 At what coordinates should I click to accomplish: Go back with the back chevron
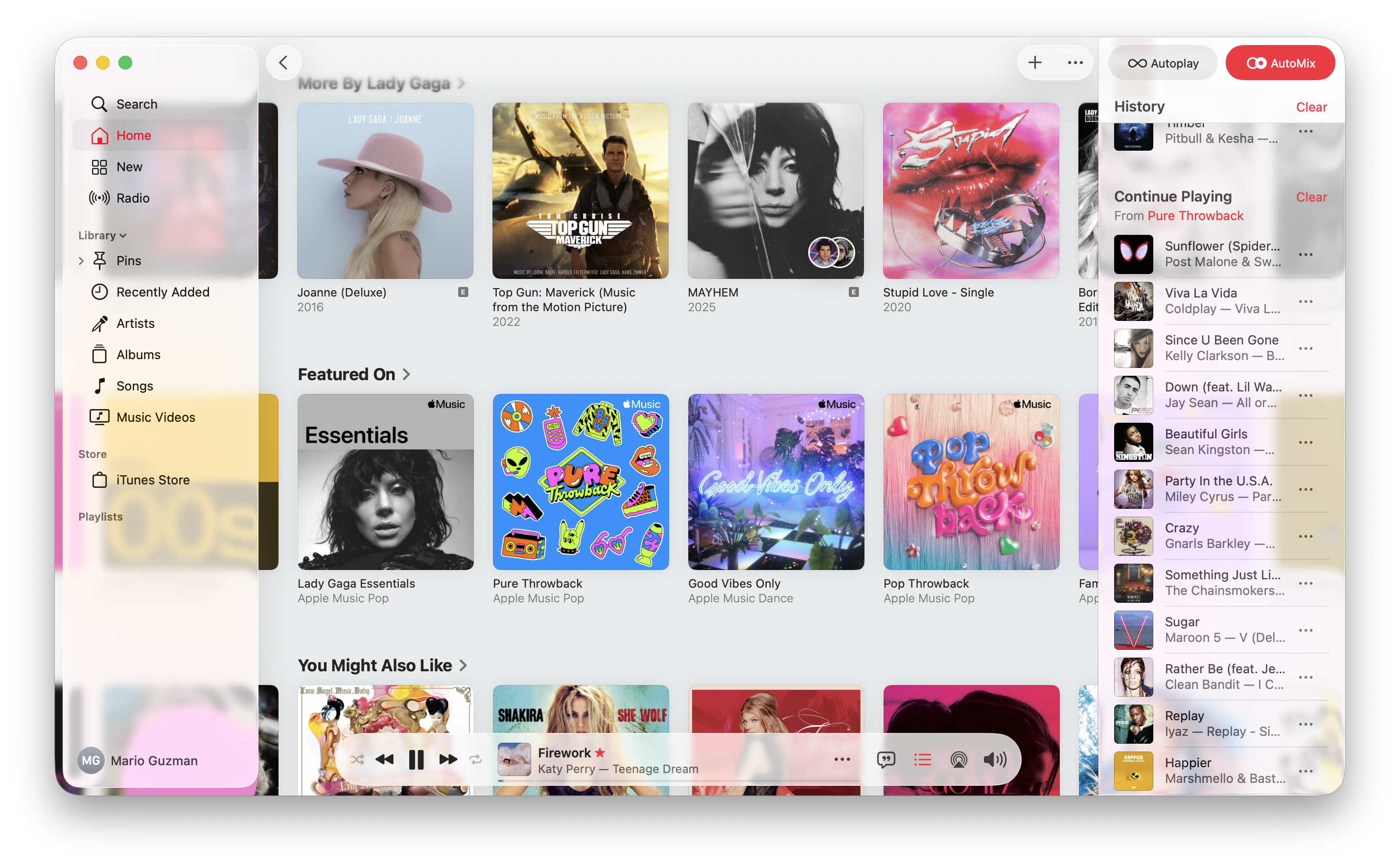pos(284,63)
